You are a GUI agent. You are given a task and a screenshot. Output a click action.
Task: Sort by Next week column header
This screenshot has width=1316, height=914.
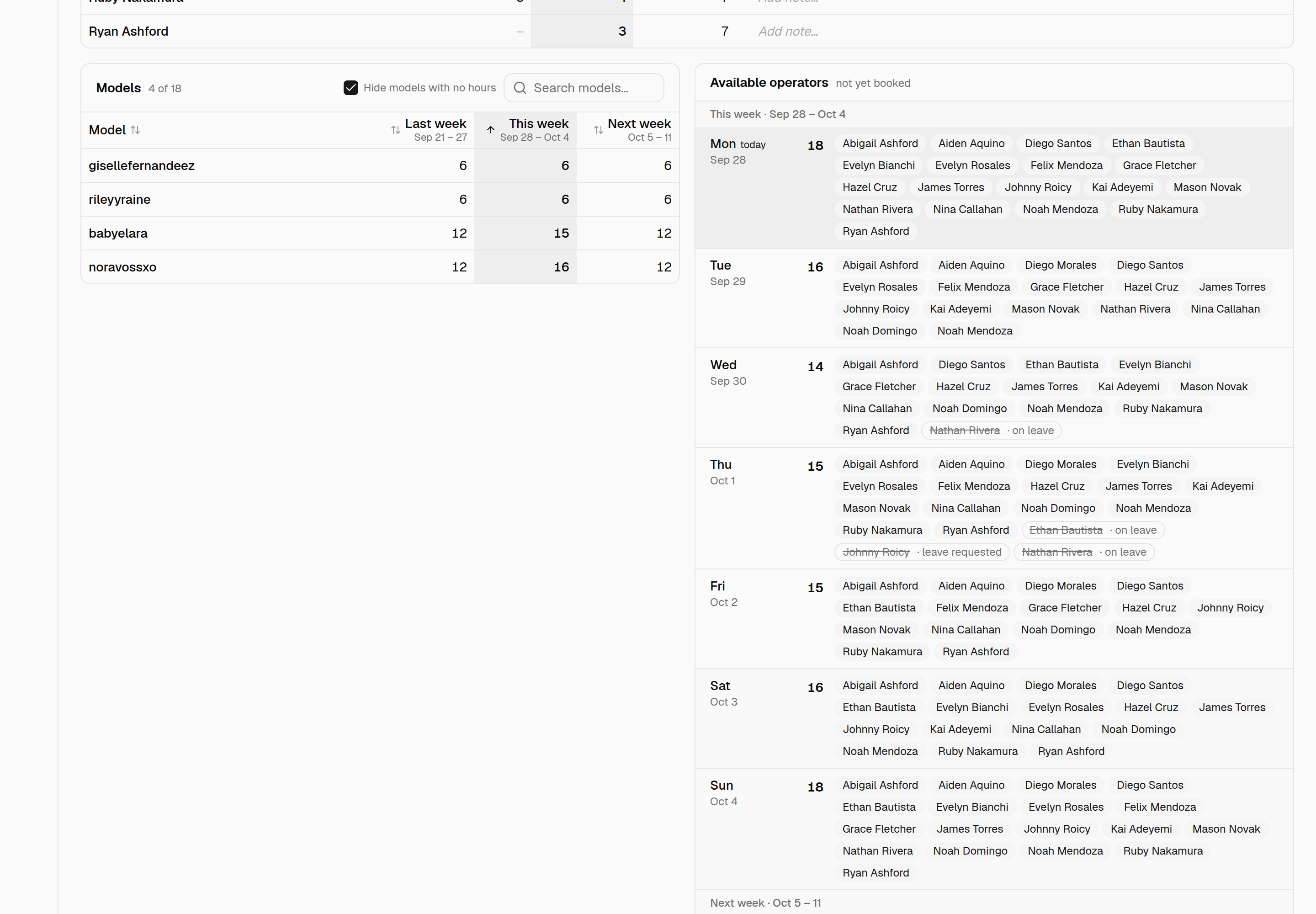(x=631, y=130)
